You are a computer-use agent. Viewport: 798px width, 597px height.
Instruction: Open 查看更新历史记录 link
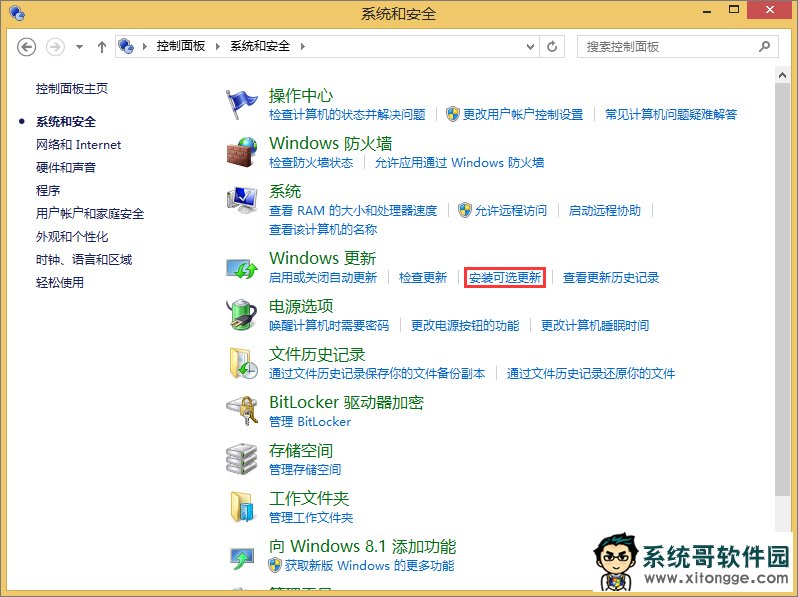click(x=611, y=278)
